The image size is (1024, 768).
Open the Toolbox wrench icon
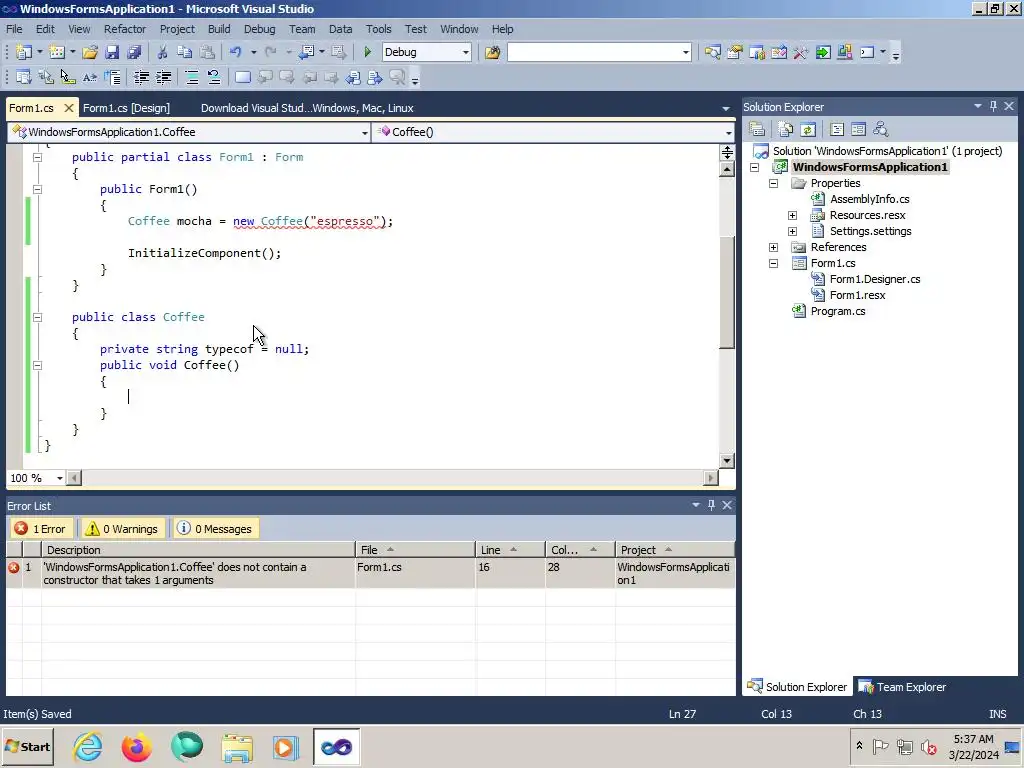[801, 52]
